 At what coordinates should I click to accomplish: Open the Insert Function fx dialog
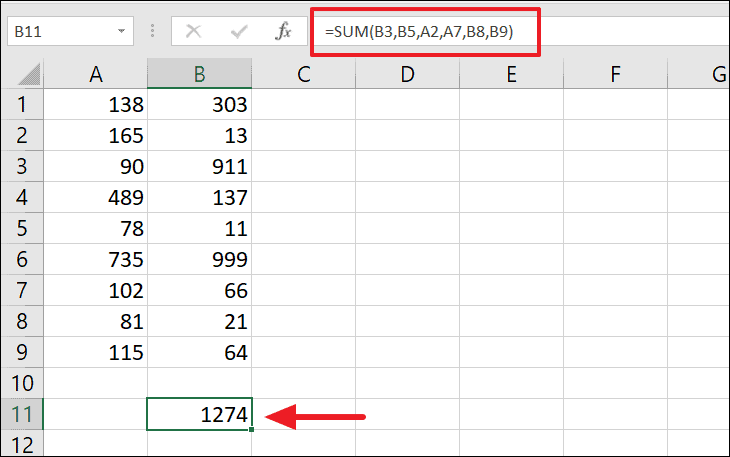click(x=283, y=31)
